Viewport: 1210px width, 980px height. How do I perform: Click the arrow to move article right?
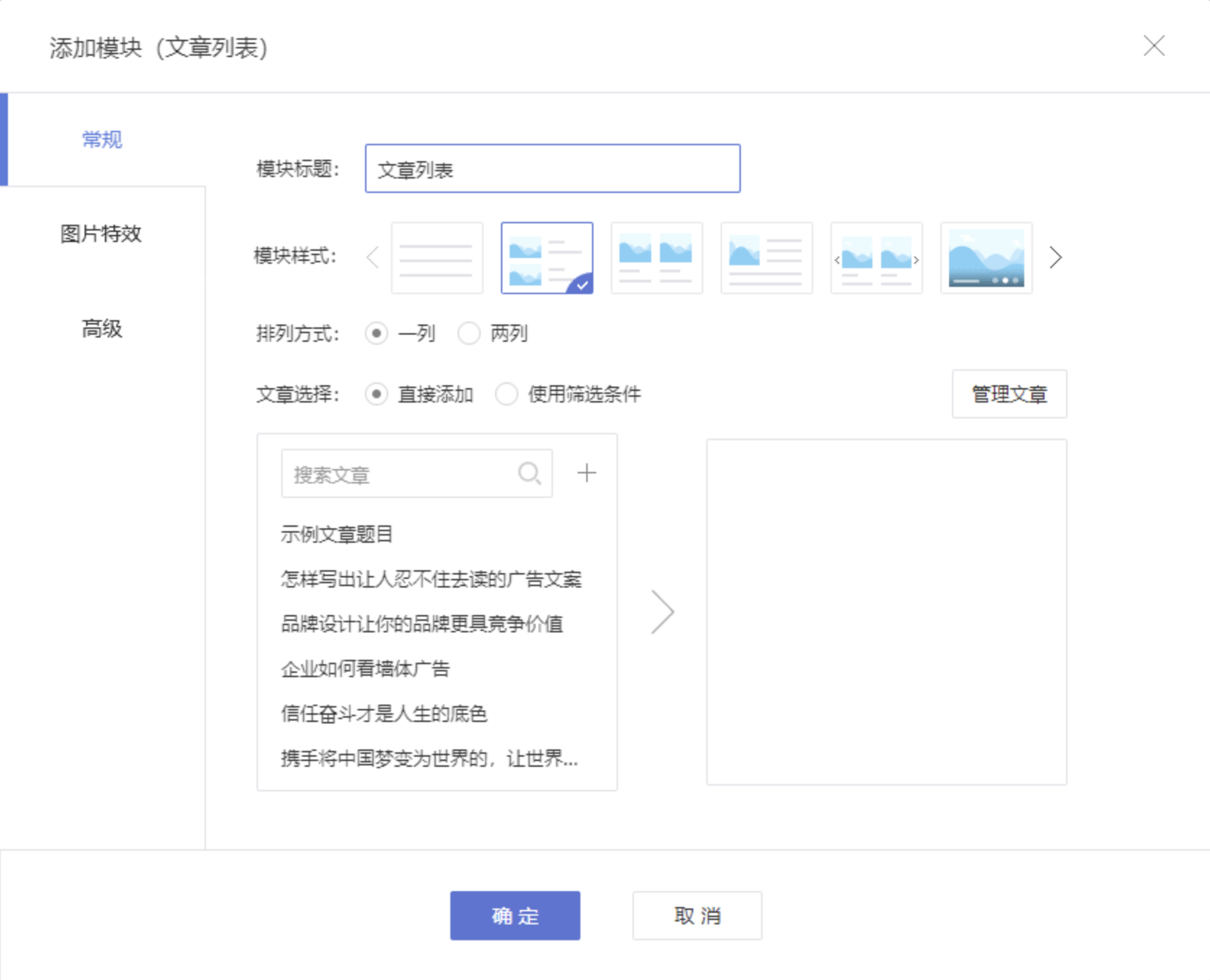click(662, 612)
